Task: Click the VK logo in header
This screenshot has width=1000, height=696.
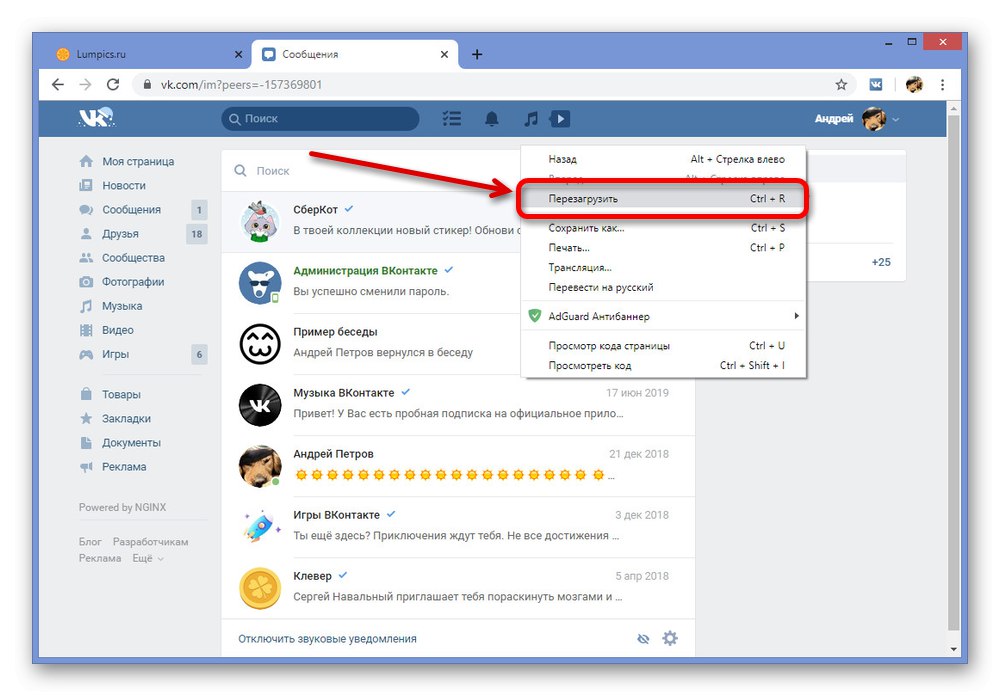Action: tap(96, 117)
